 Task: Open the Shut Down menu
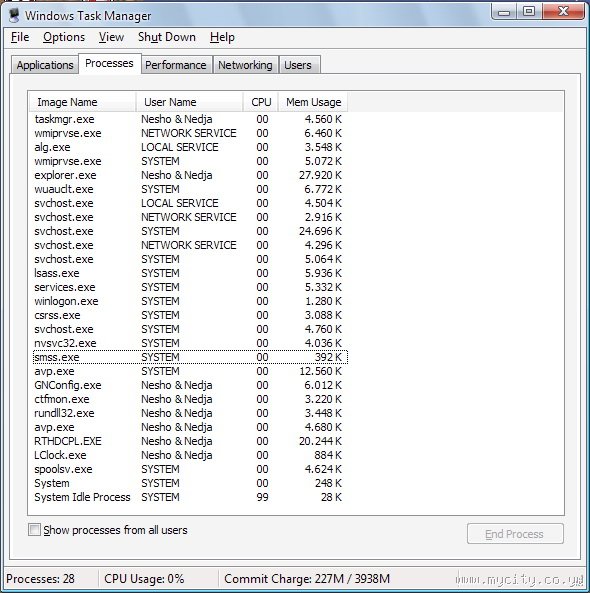[x=167, y=37]
